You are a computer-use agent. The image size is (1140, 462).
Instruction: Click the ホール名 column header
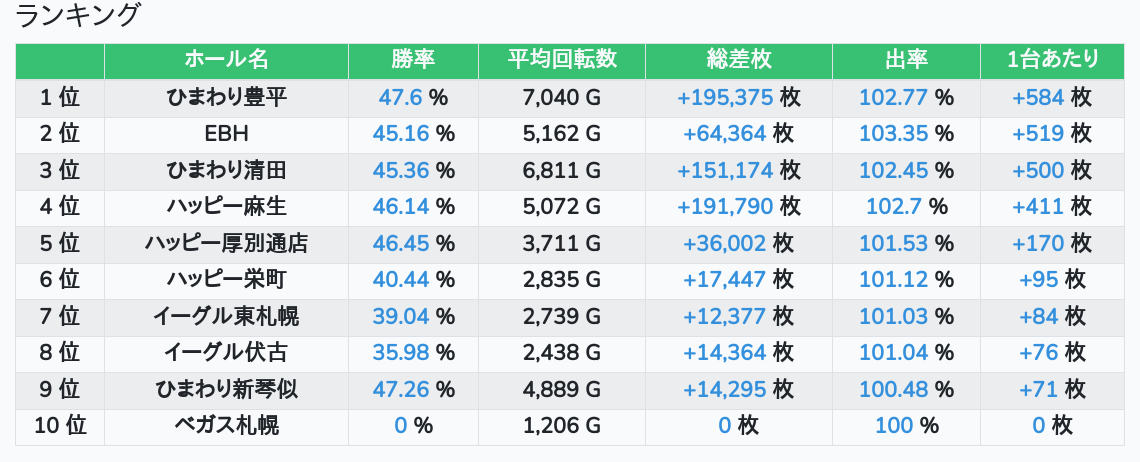click(226, 60)
